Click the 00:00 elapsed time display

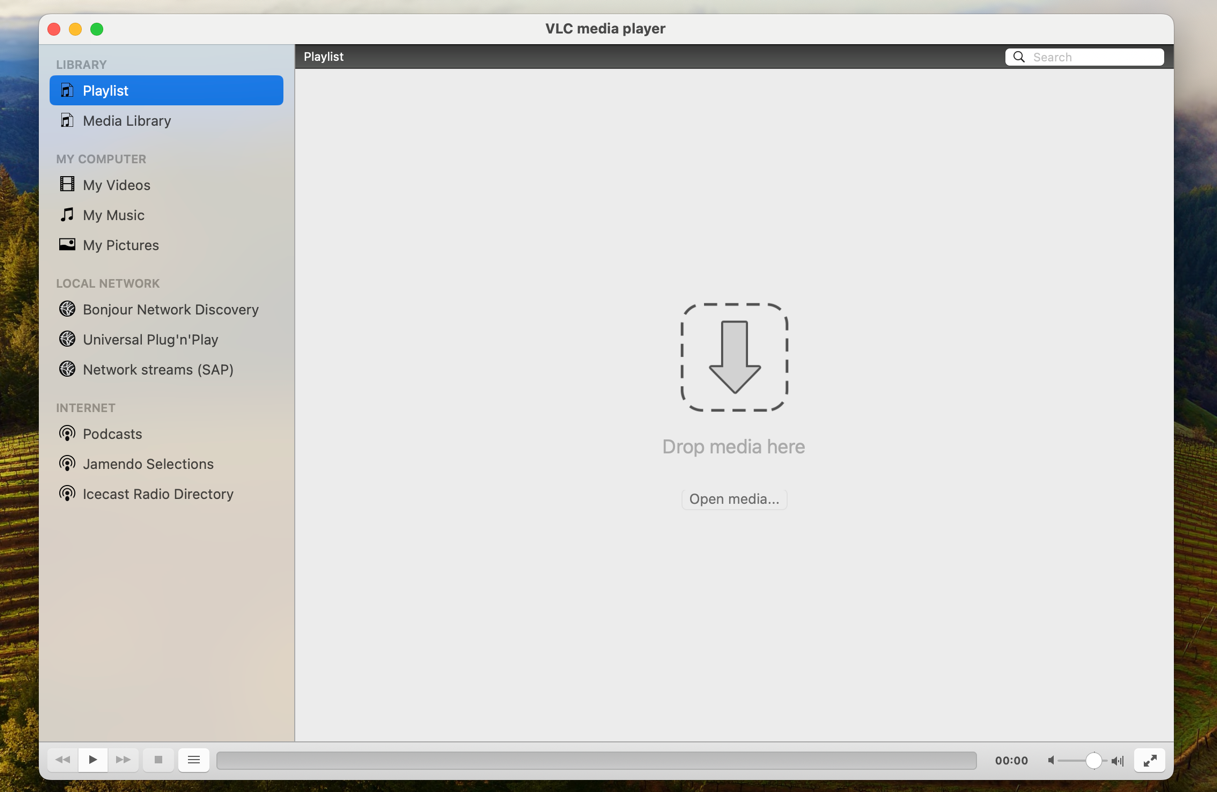point(1011,761)
